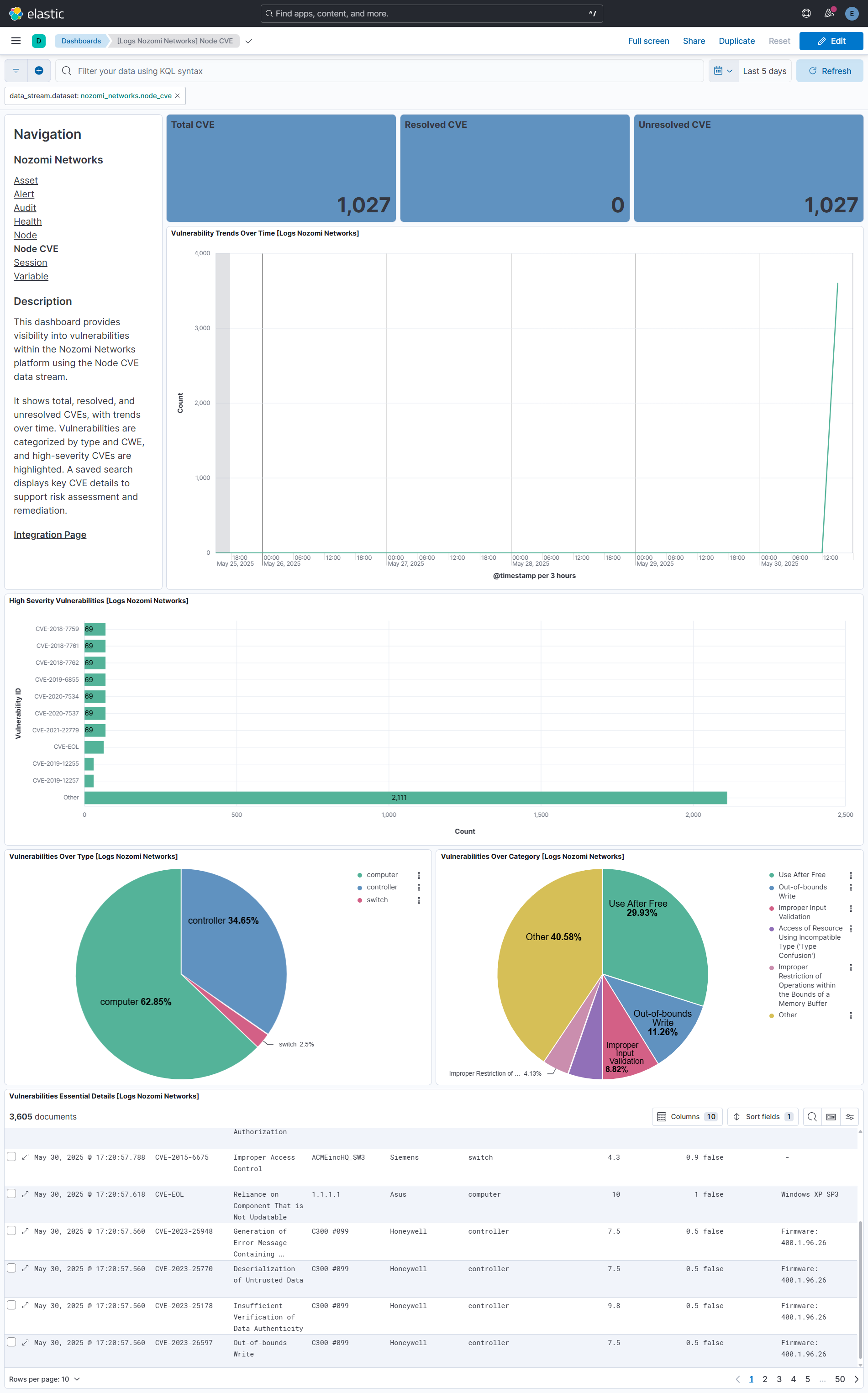Expand the CVE-2015-6675 row details
The width and height of the screenshot is (868, 1393).
(25, 1156)
